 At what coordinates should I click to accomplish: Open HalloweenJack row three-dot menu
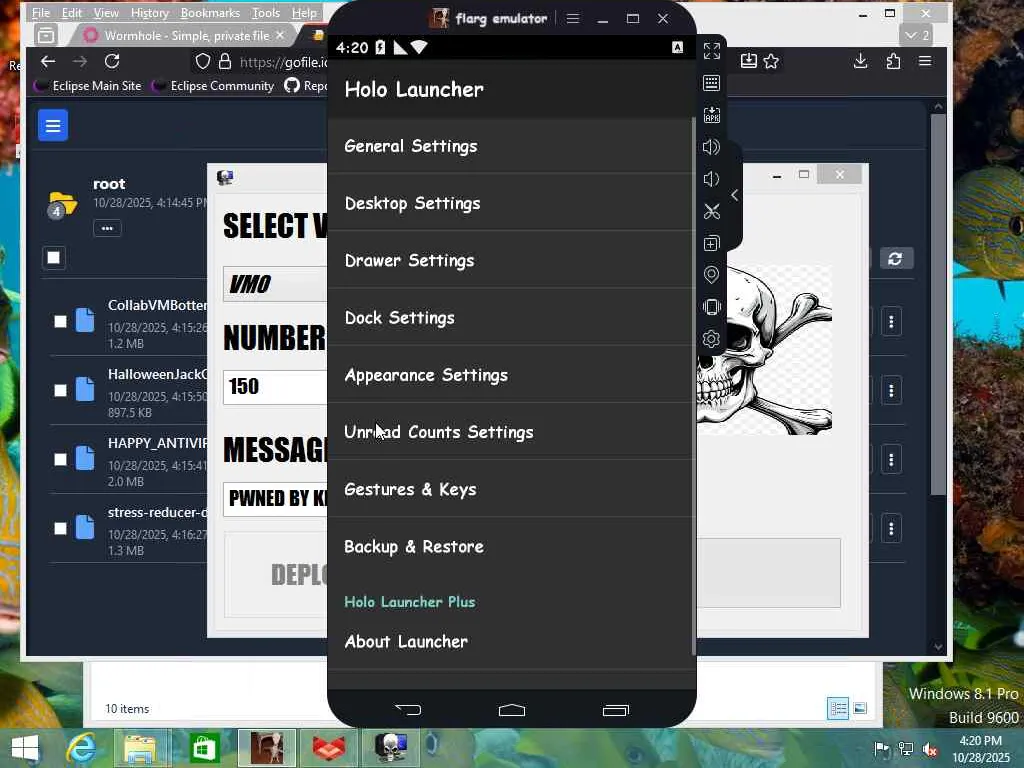click(x=891, y=391)
